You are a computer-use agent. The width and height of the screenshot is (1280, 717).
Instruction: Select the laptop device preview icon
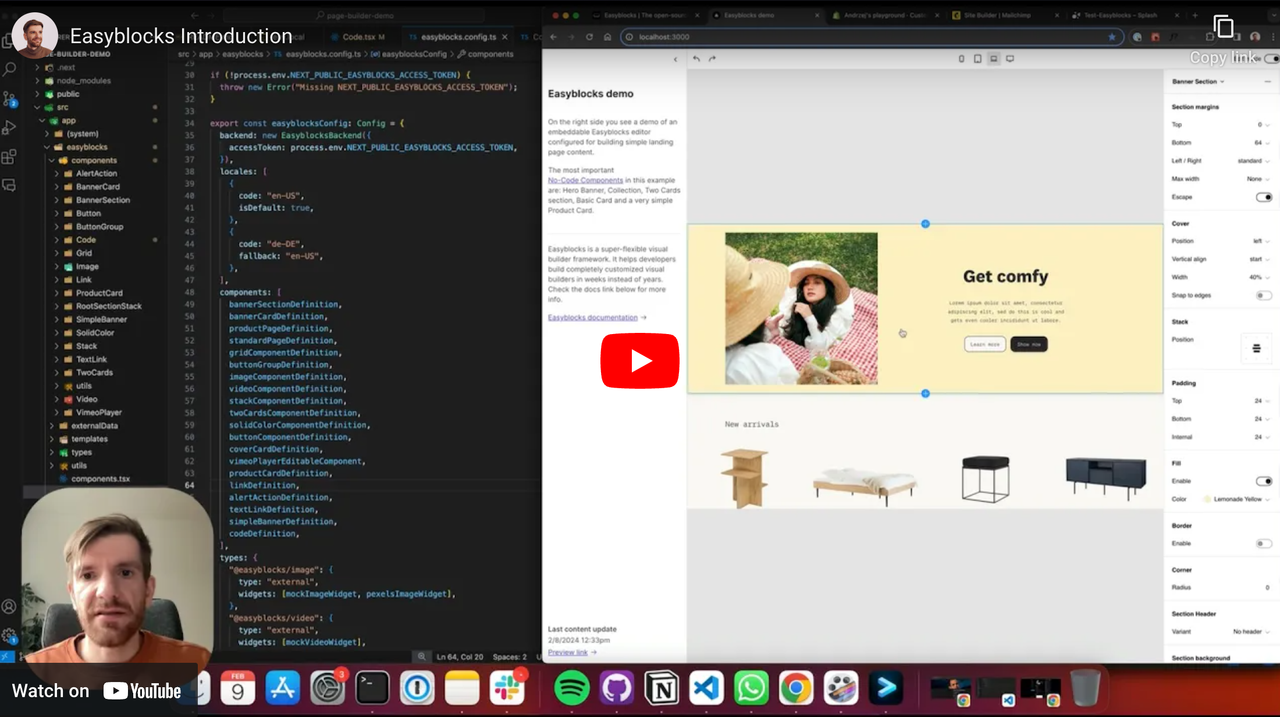(993, 59)
